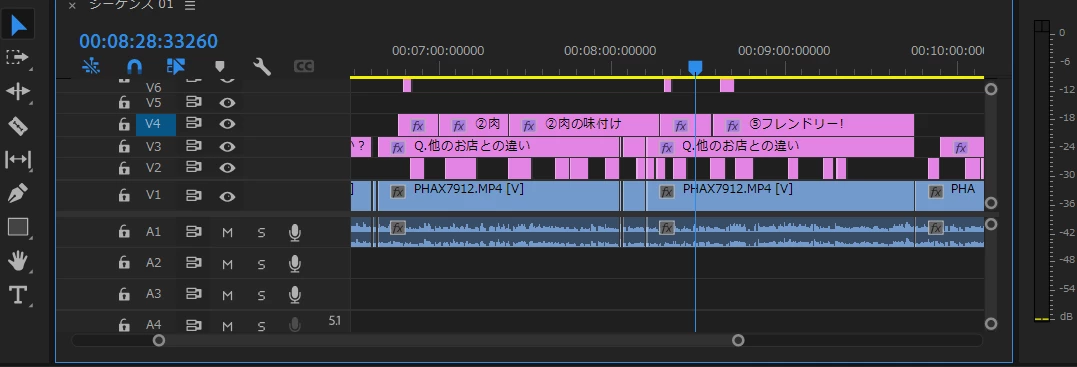
Task: Click fx badge on ⑤フレンドリー! clip
Action: point(733,126)
